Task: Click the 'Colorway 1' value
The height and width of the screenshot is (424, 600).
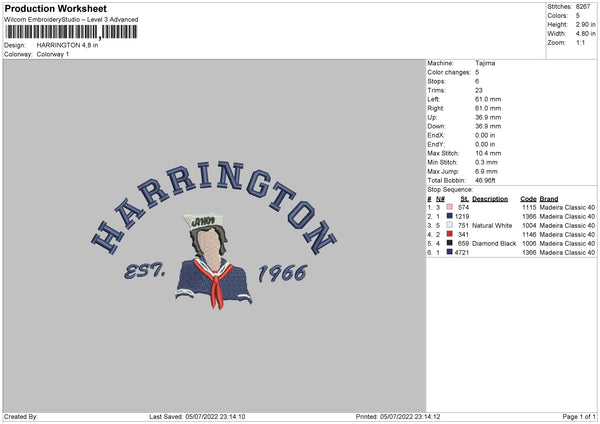Action: pos(53,54)
